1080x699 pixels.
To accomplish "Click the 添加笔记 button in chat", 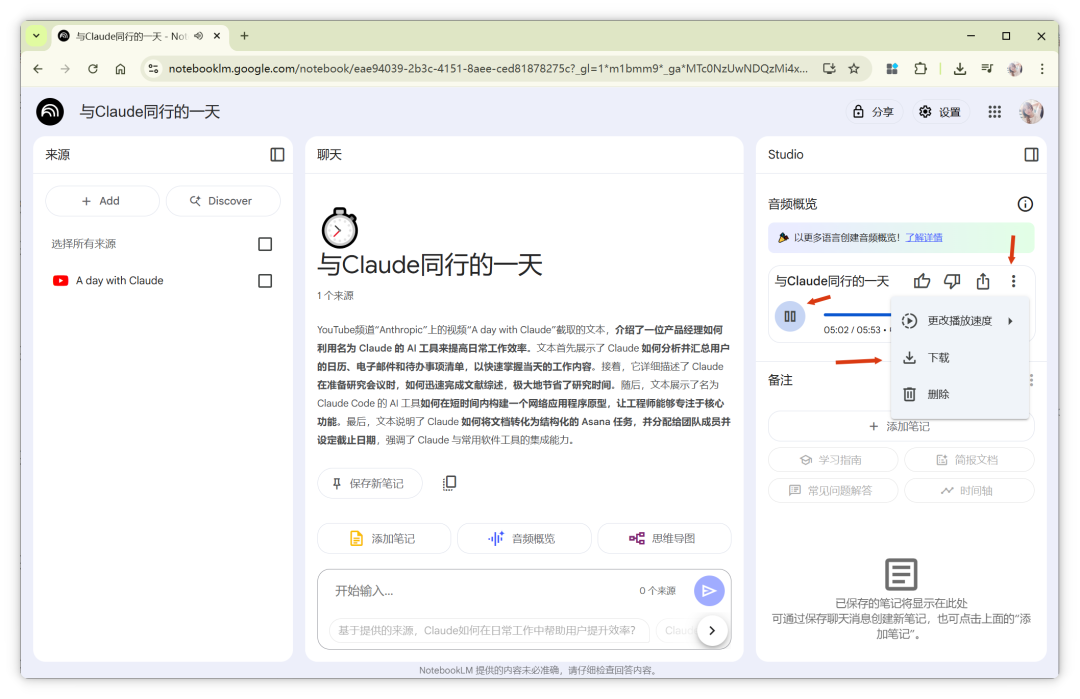I will coord(384,539).
